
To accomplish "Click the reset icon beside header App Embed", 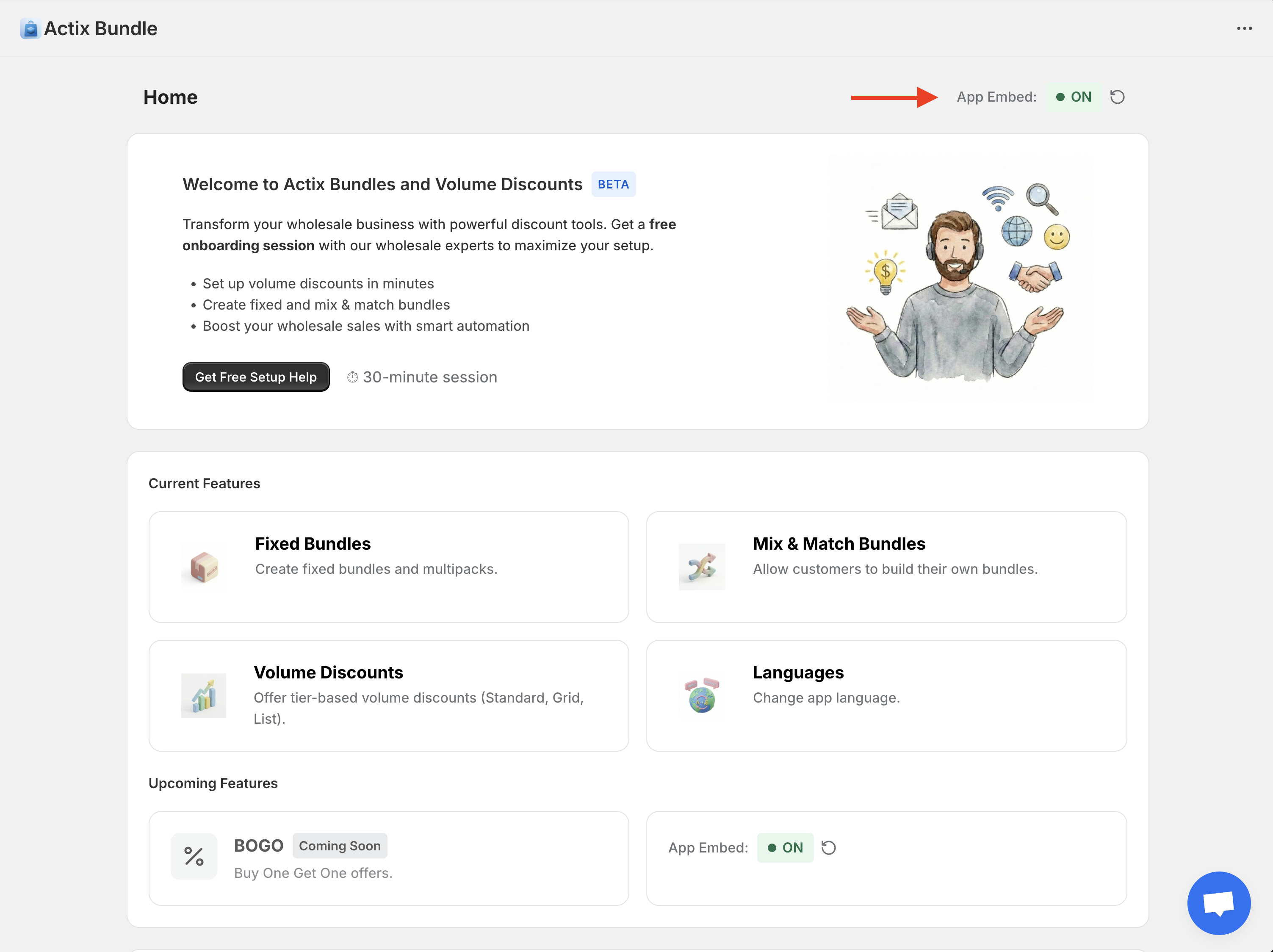I will point(1117,97).
